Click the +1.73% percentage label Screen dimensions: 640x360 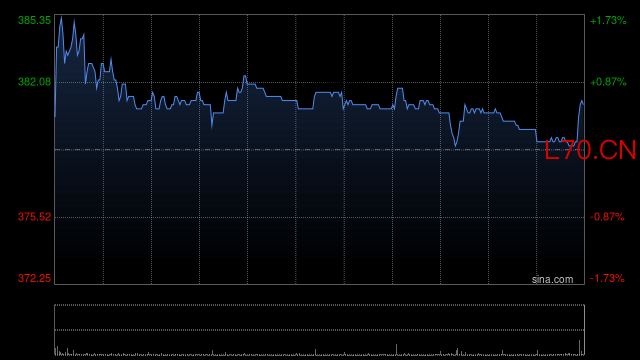click(x=608, y=20)
